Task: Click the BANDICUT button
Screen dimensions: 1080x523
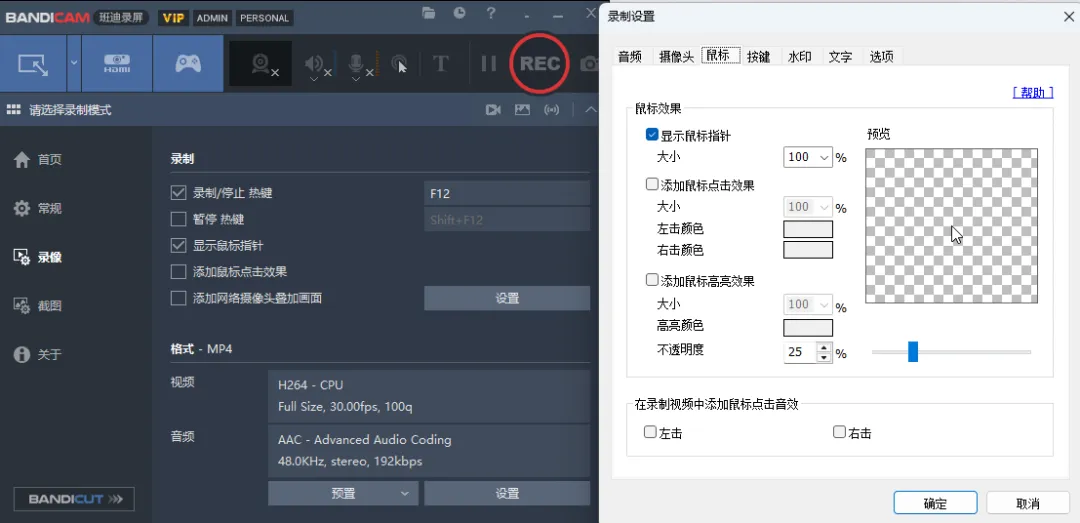Action: (x=74, y=499)
